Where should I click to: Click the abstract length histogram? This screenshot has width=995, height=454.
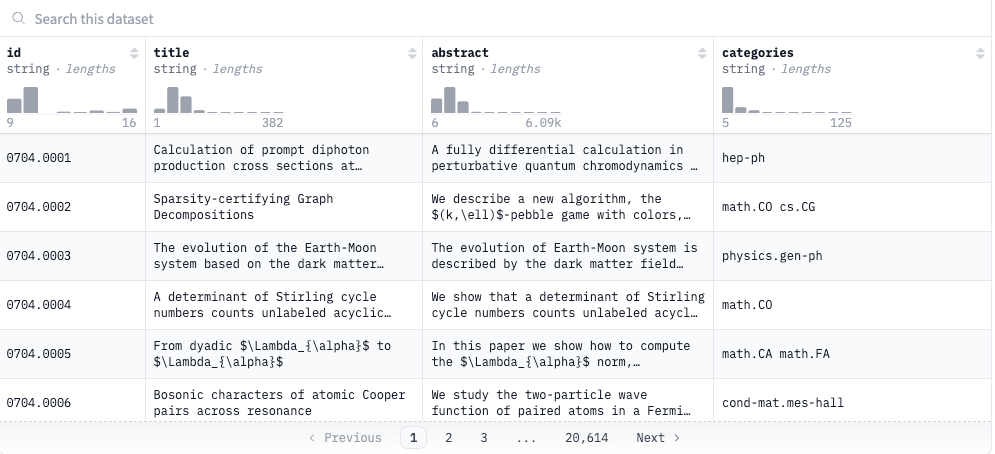(x=496, y=100)
